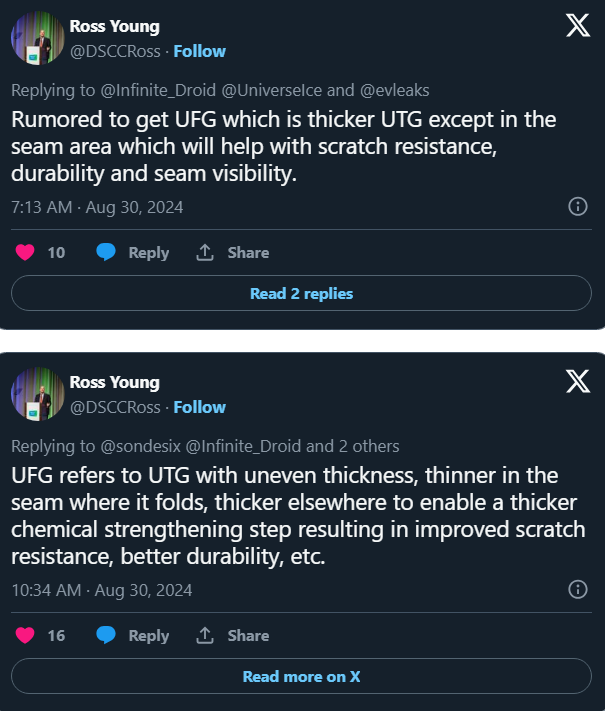The width and height of the screenshot is (605, 711).
Task: Click the reply bubble icon on first tweet
Action: click(x=106, y=252)
